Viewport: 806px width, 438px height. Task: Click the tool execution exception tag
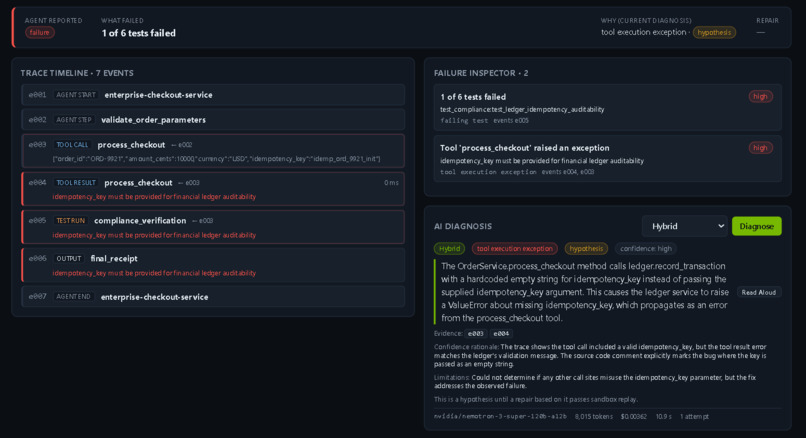click(515, 249)
